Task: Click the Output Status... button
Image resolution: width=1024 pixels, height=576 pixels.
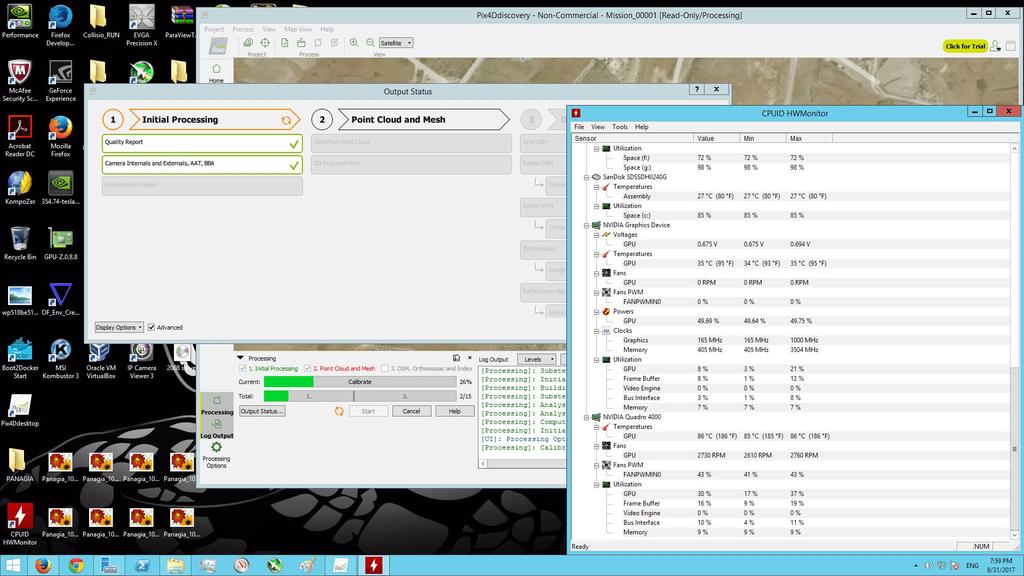Action: pos(262,411)
